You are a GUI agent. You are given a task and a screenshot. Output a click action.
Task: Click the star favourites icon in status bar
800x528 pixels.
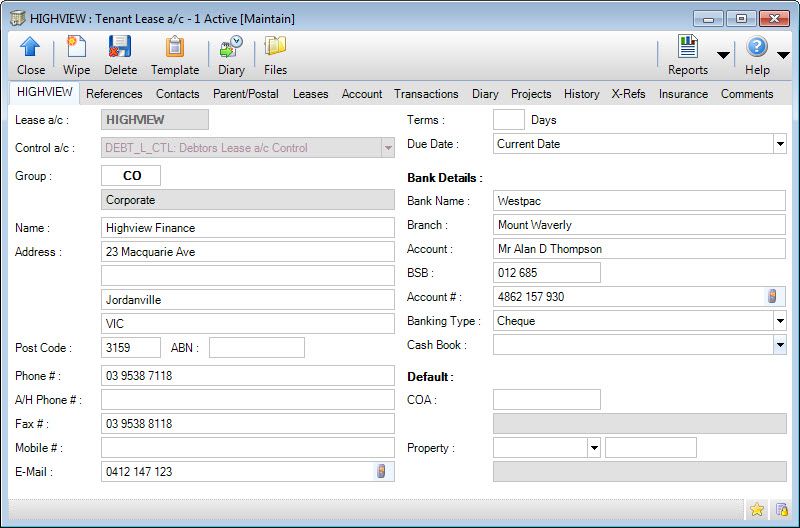click(757, 509)
